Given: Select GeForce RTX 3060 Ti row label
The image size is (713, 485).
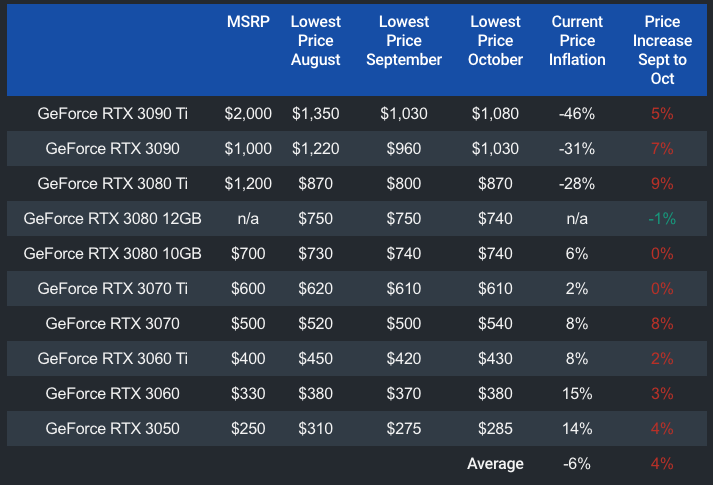Looking at the screenshot, I should pos(112,359).
